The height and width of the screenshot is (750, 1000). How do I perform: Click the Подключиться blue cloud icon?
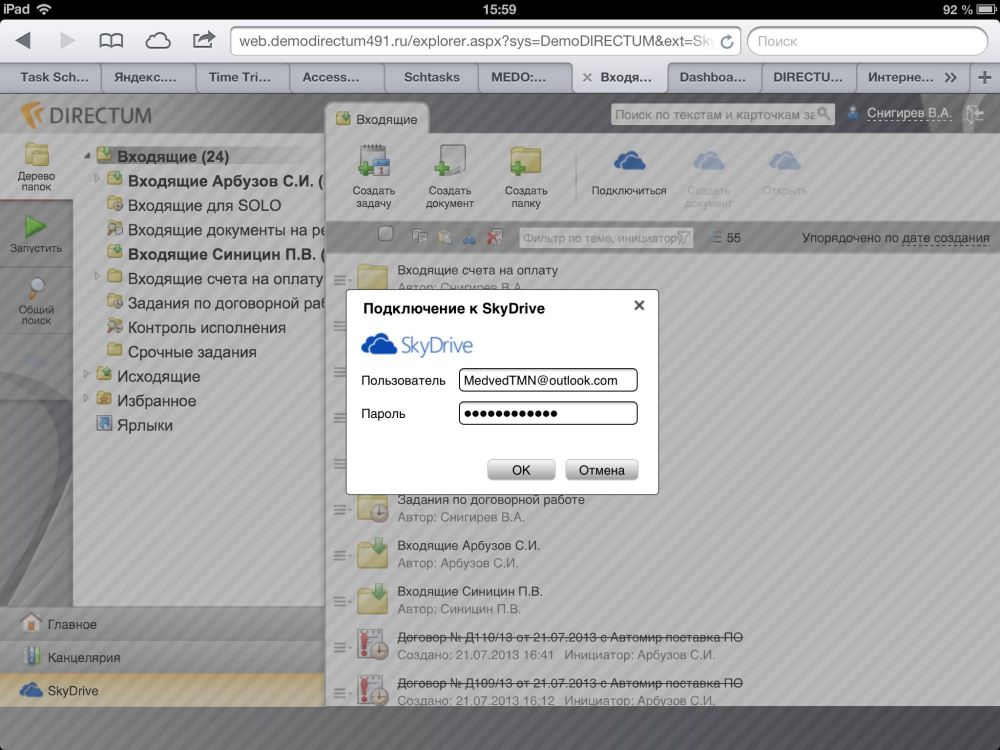[629, 161]
